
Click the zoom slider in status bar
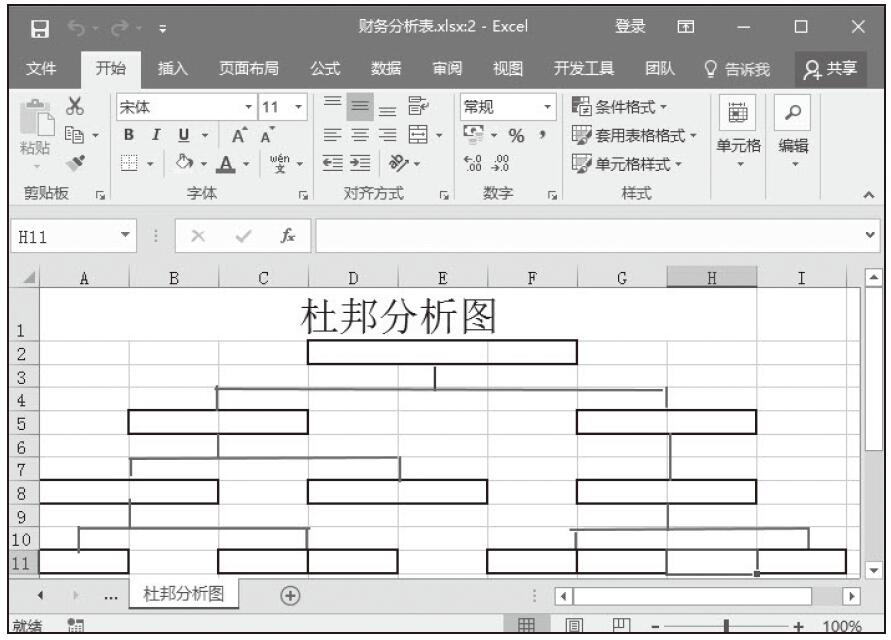click(726, 626)
